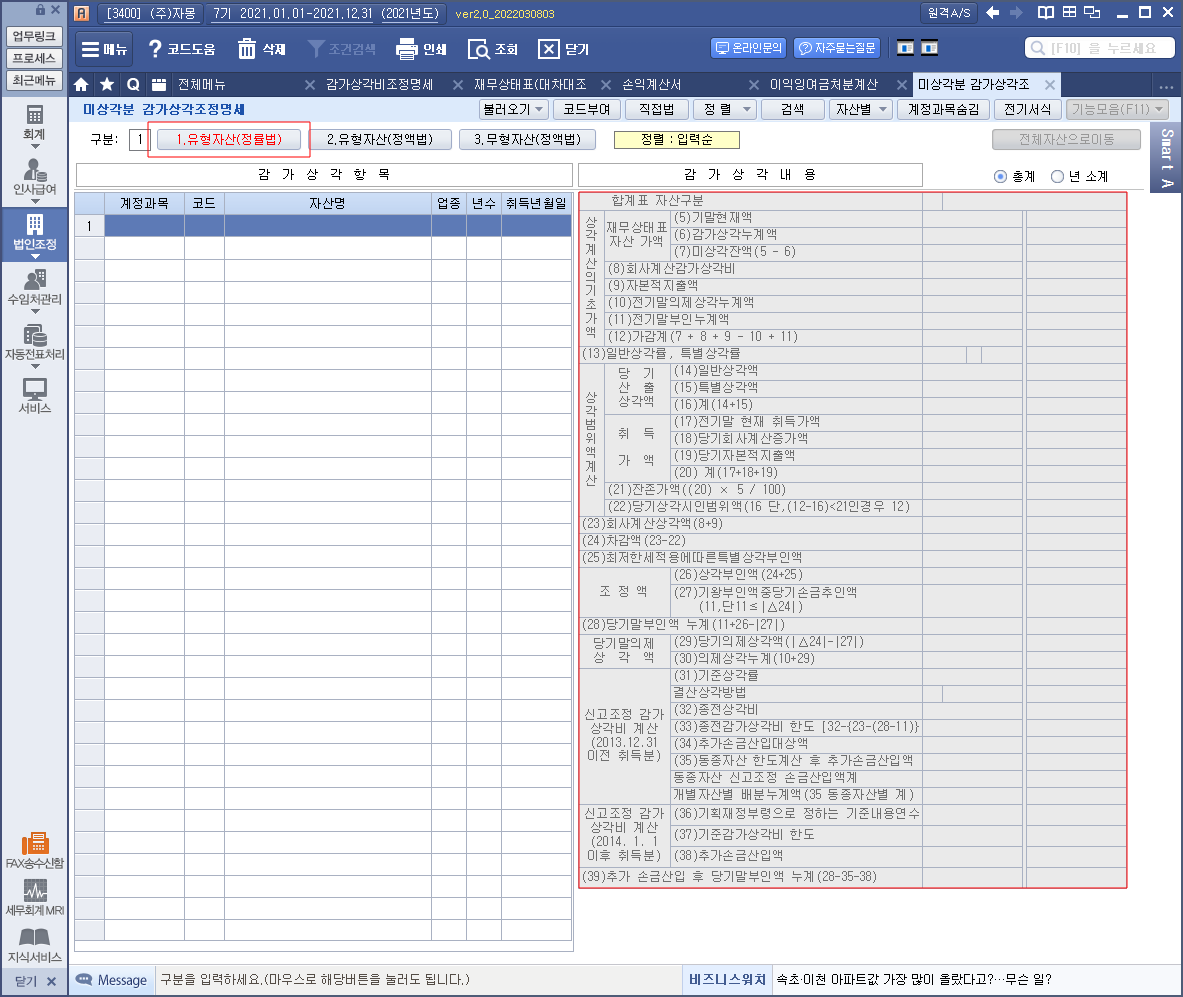Viewport: 1183px width, 997px height.
Task: Click second screen layout icon after 자주묻는질문
Action: [930, 48]
